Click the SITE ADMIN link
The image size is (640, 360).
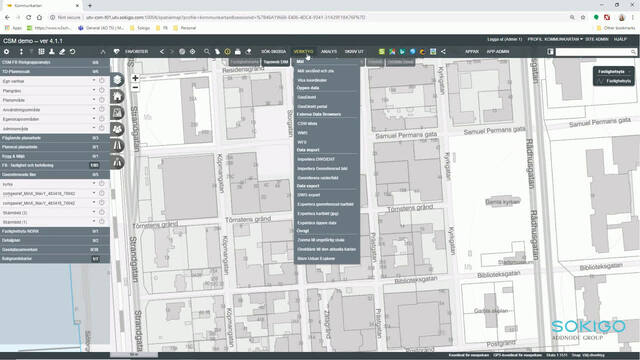[x=597, y=39]
